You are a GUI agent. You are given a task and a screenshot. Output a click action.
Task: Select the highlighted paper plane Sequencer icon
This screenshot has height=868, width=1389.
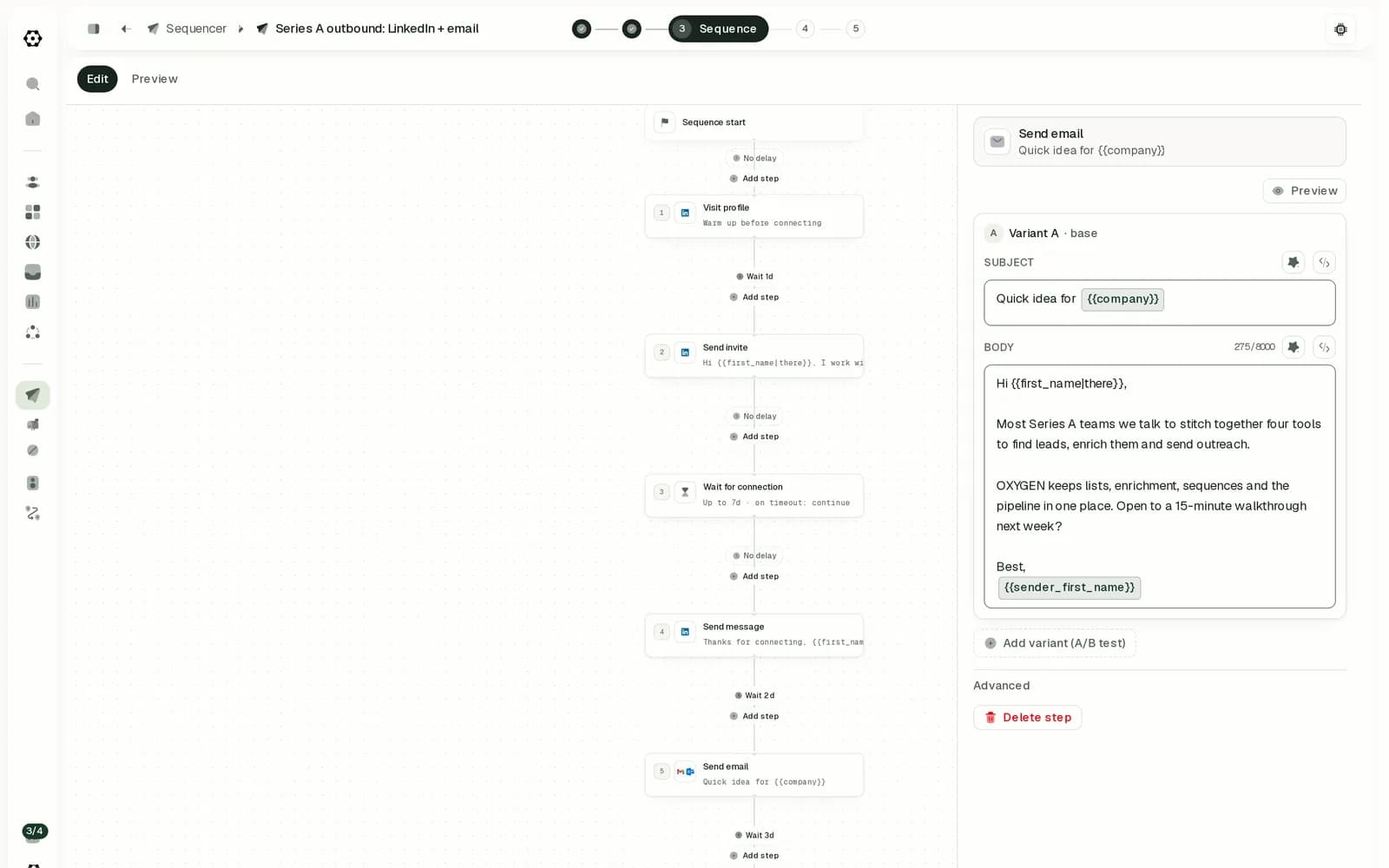(33, 395)
